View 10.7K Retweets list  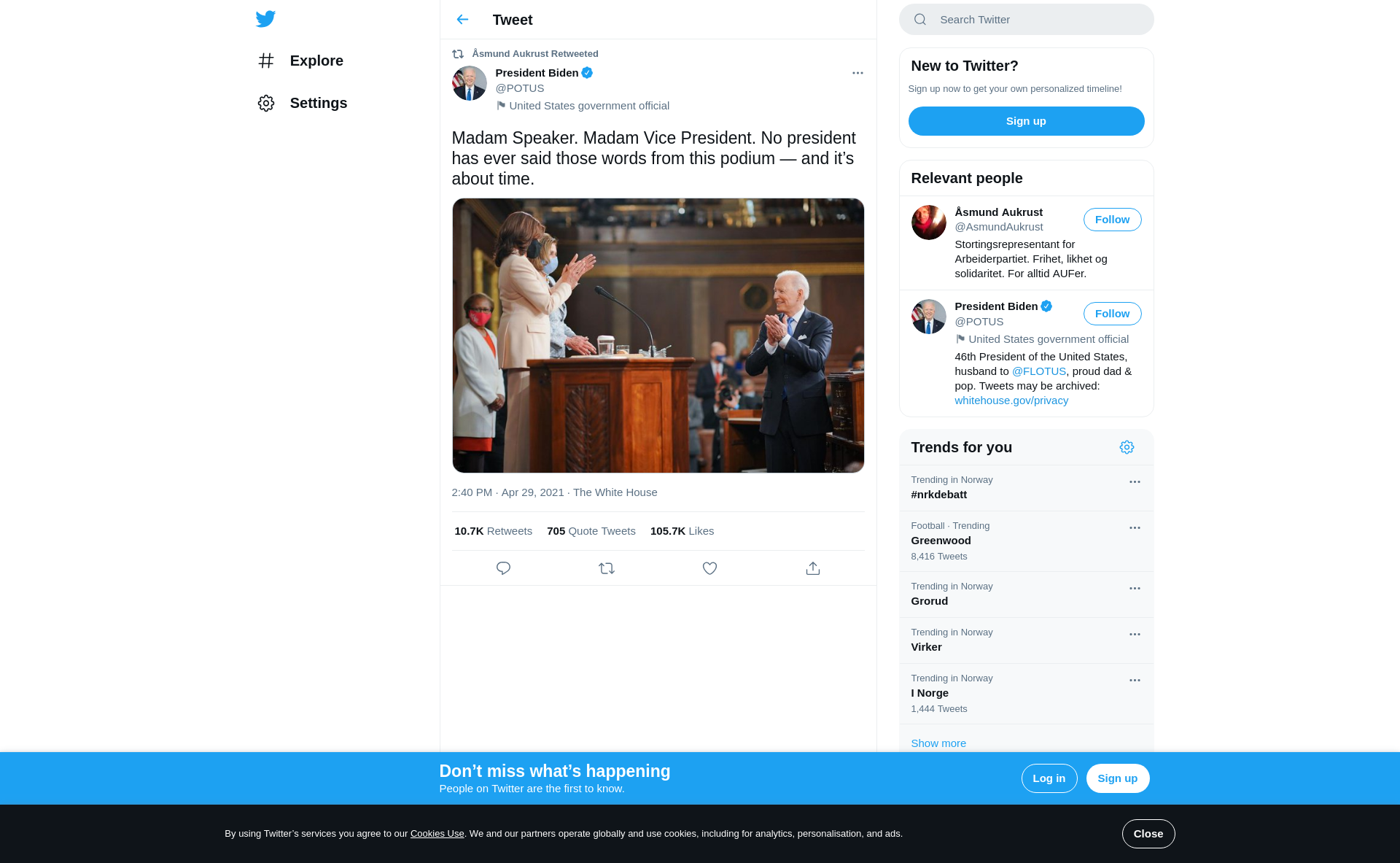493,531
